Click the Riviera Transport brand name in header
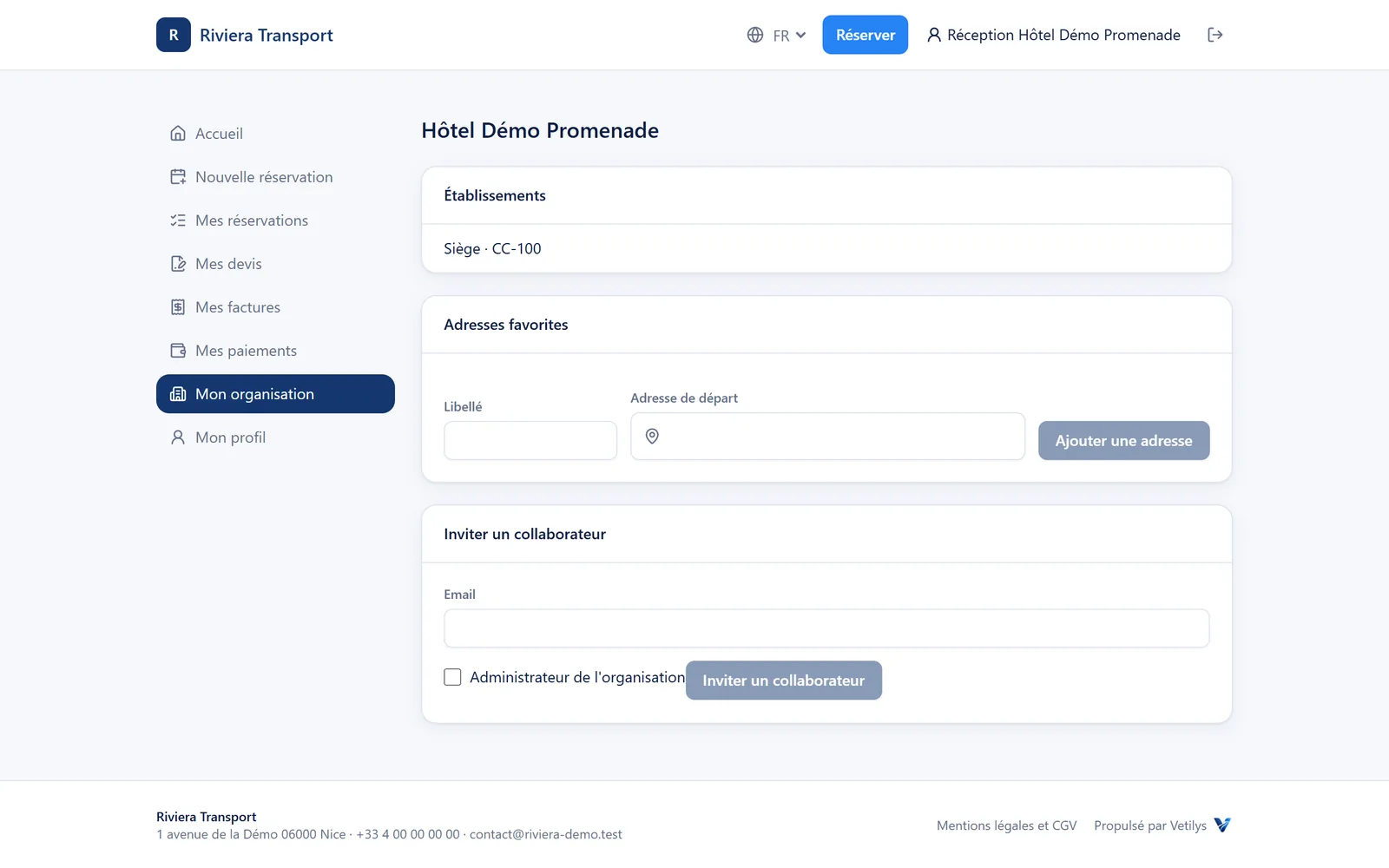The image size is (1389, 868). (x=267, y=36)
